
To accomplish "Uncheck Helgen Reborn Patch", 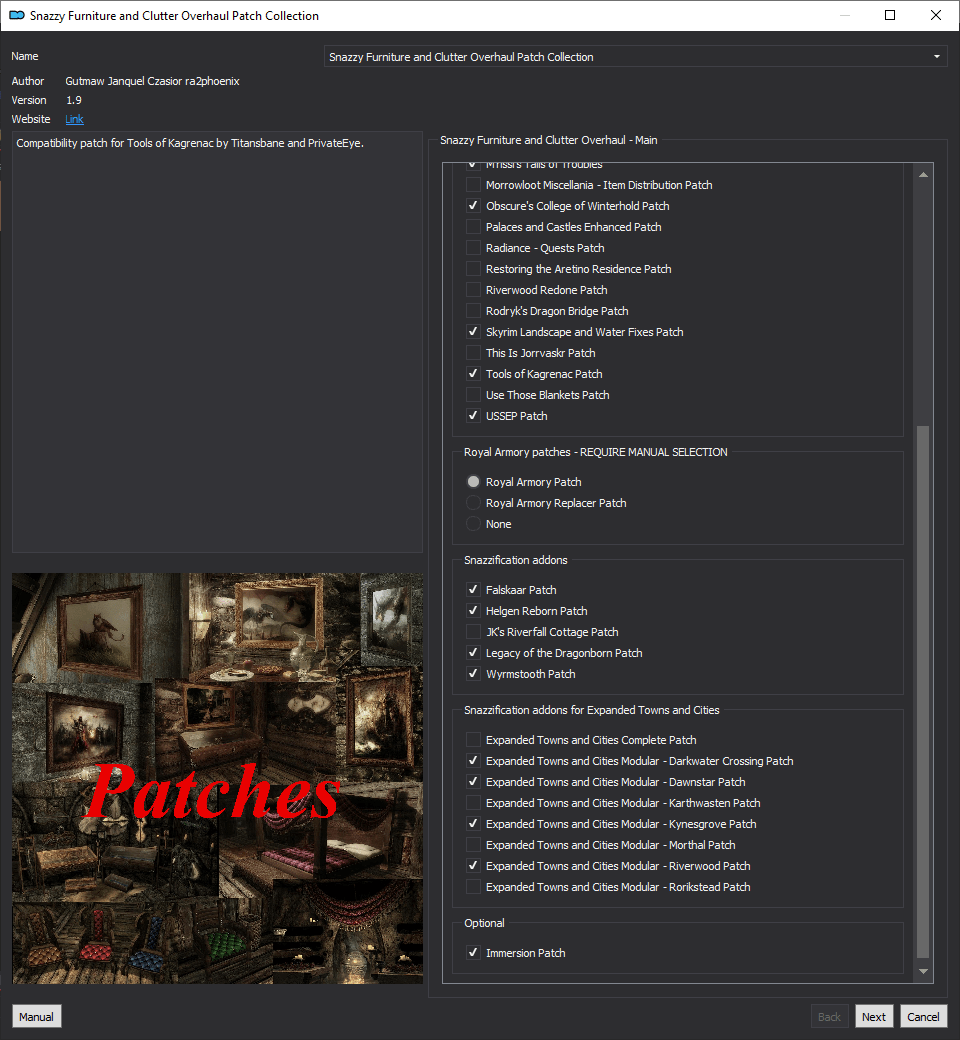I will click(473, 611).
